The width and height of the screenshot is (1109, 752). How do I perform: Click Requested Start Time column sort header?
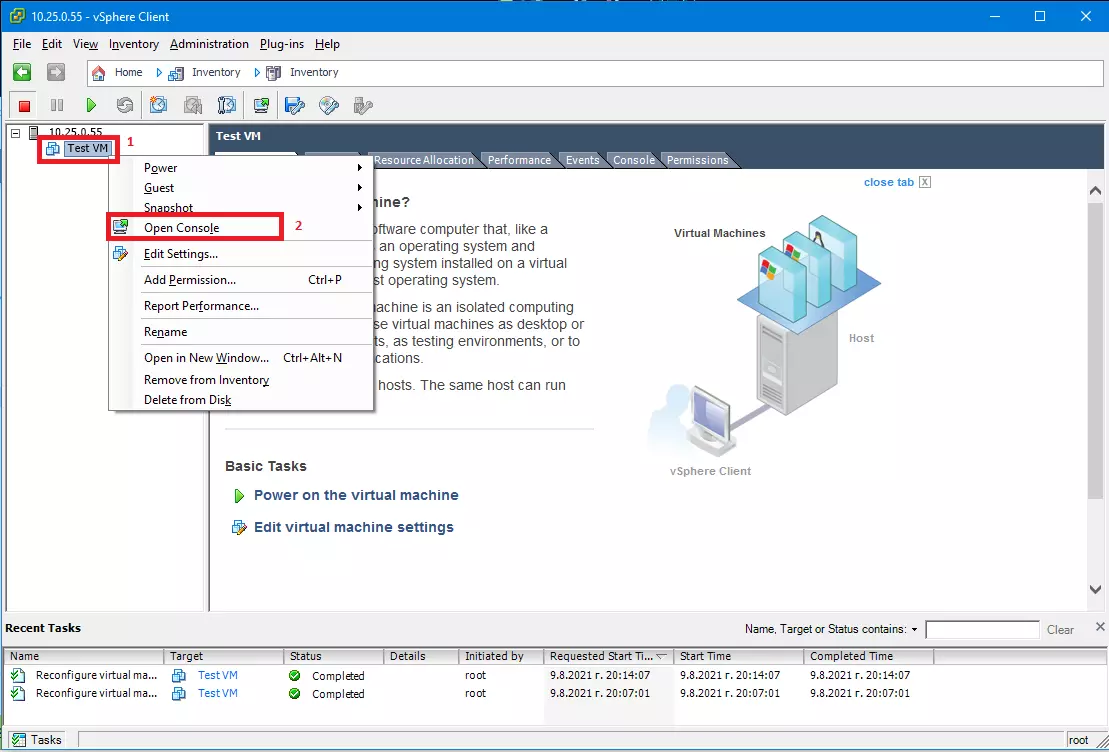click(608, 656)
